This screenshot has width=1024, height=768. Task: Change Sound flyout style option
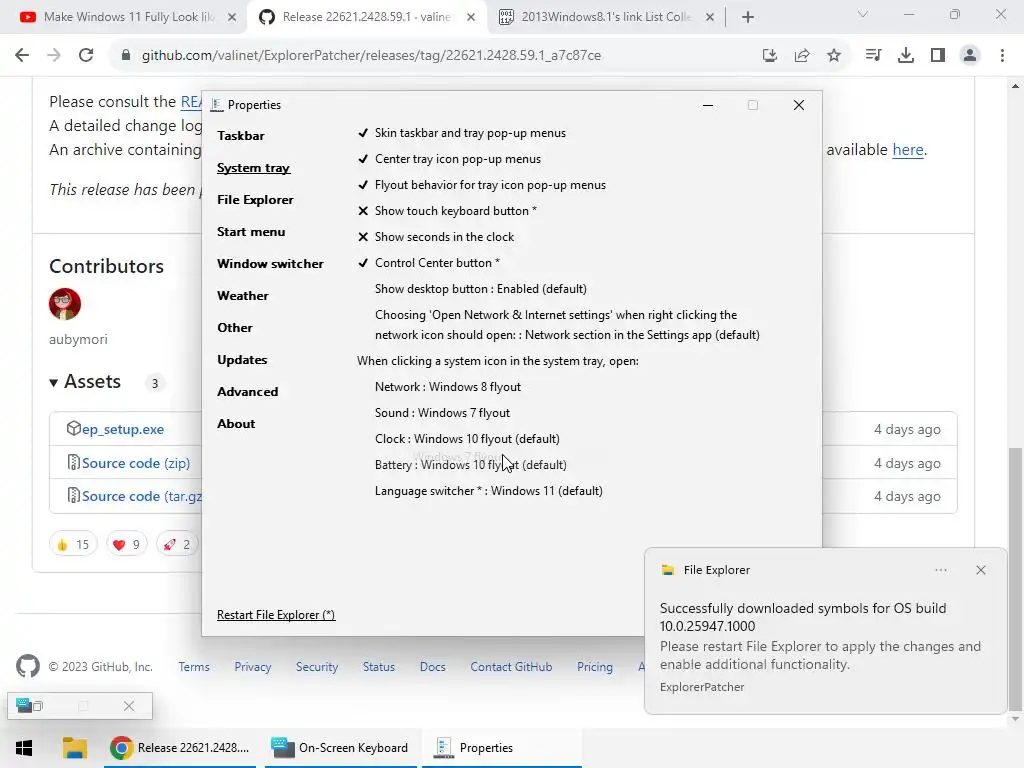click(442, 413)
